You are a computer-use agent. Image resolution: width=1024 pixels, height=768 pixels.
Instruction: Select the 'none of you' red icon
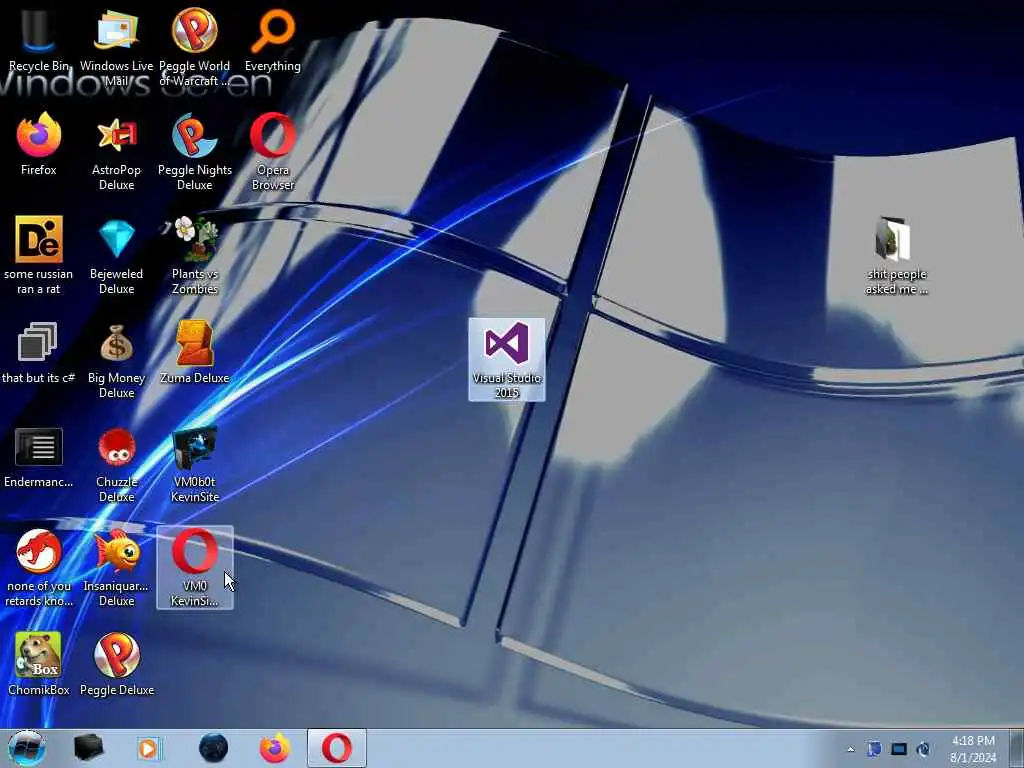pyautogui.click(x=39, y=567)
